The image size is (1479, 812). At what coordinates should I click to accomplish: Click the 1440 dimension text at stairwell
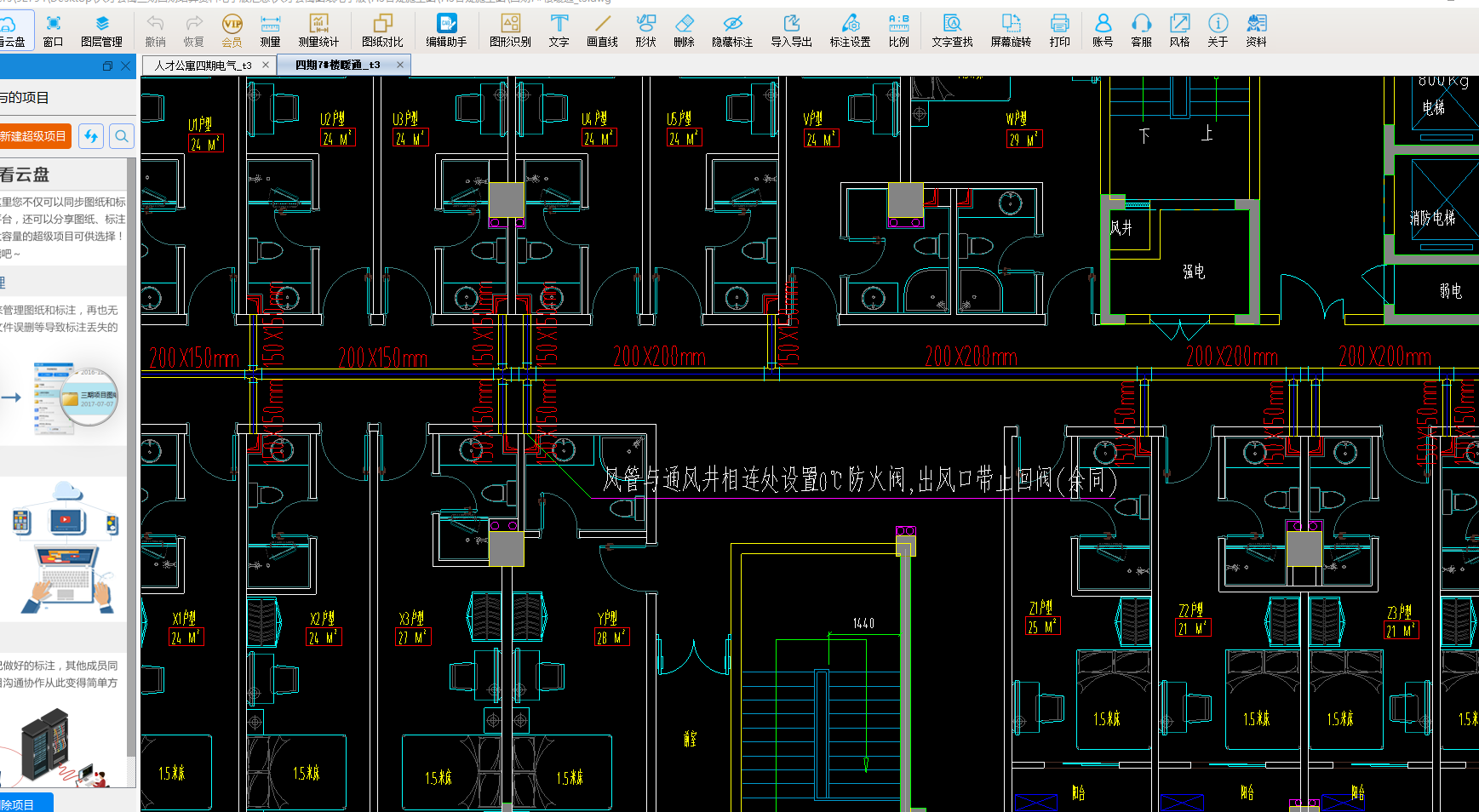[x=863, y=623]
